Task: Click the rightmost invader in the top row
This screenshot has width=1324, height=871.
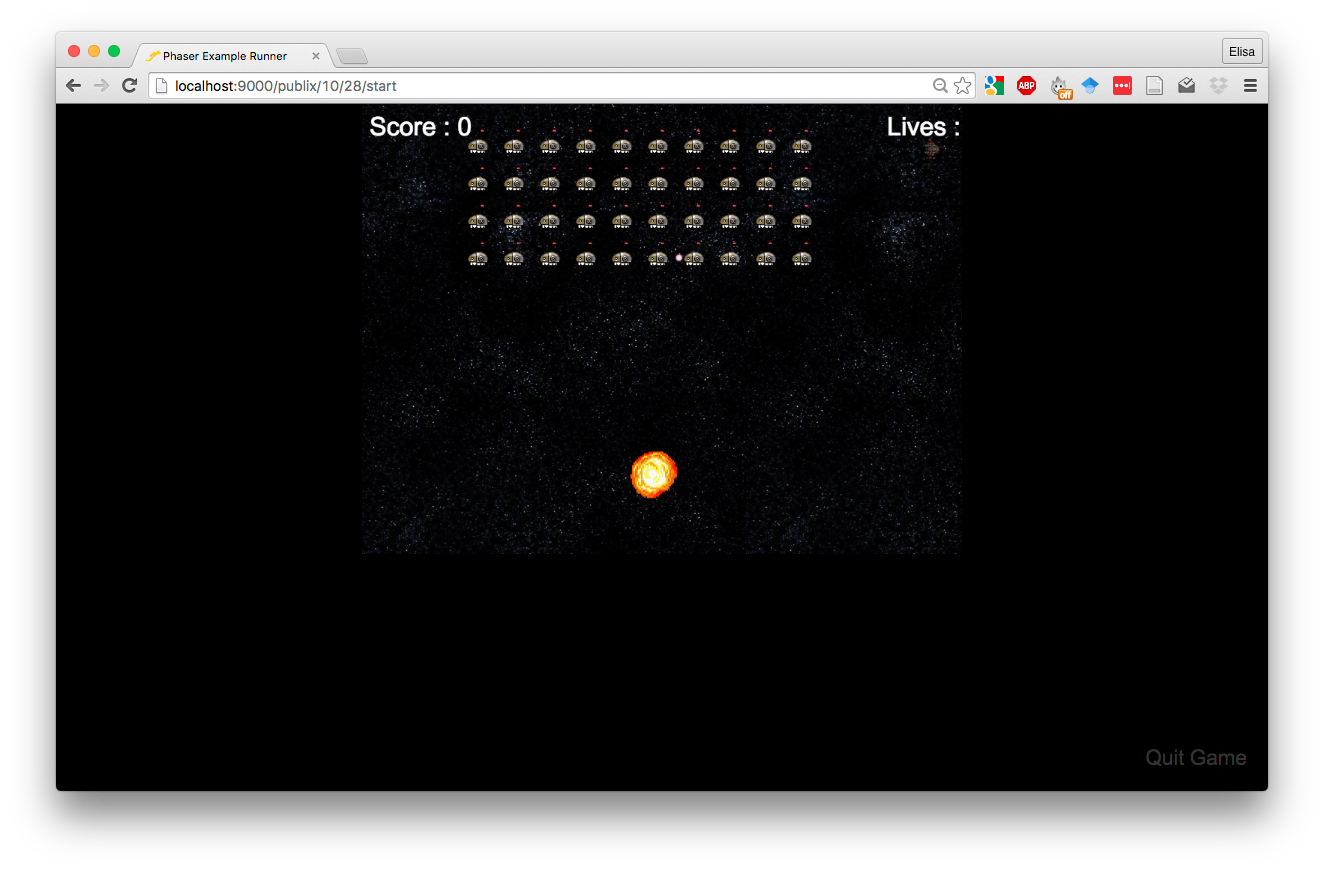Action: tap(802, 146)
